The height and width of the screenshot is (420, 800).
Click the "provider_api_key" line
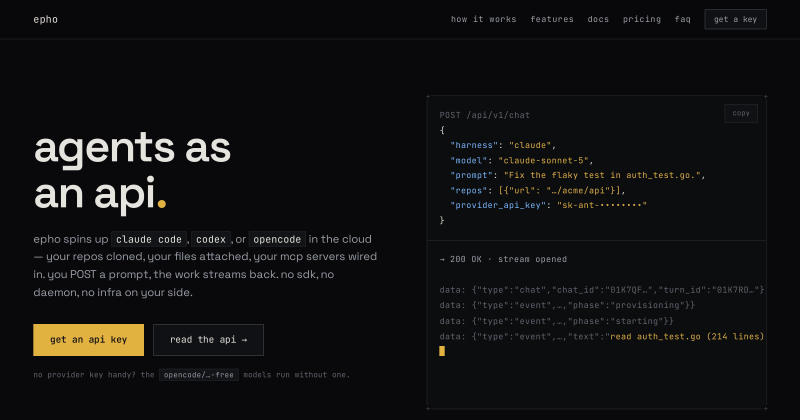coord(548,205)
